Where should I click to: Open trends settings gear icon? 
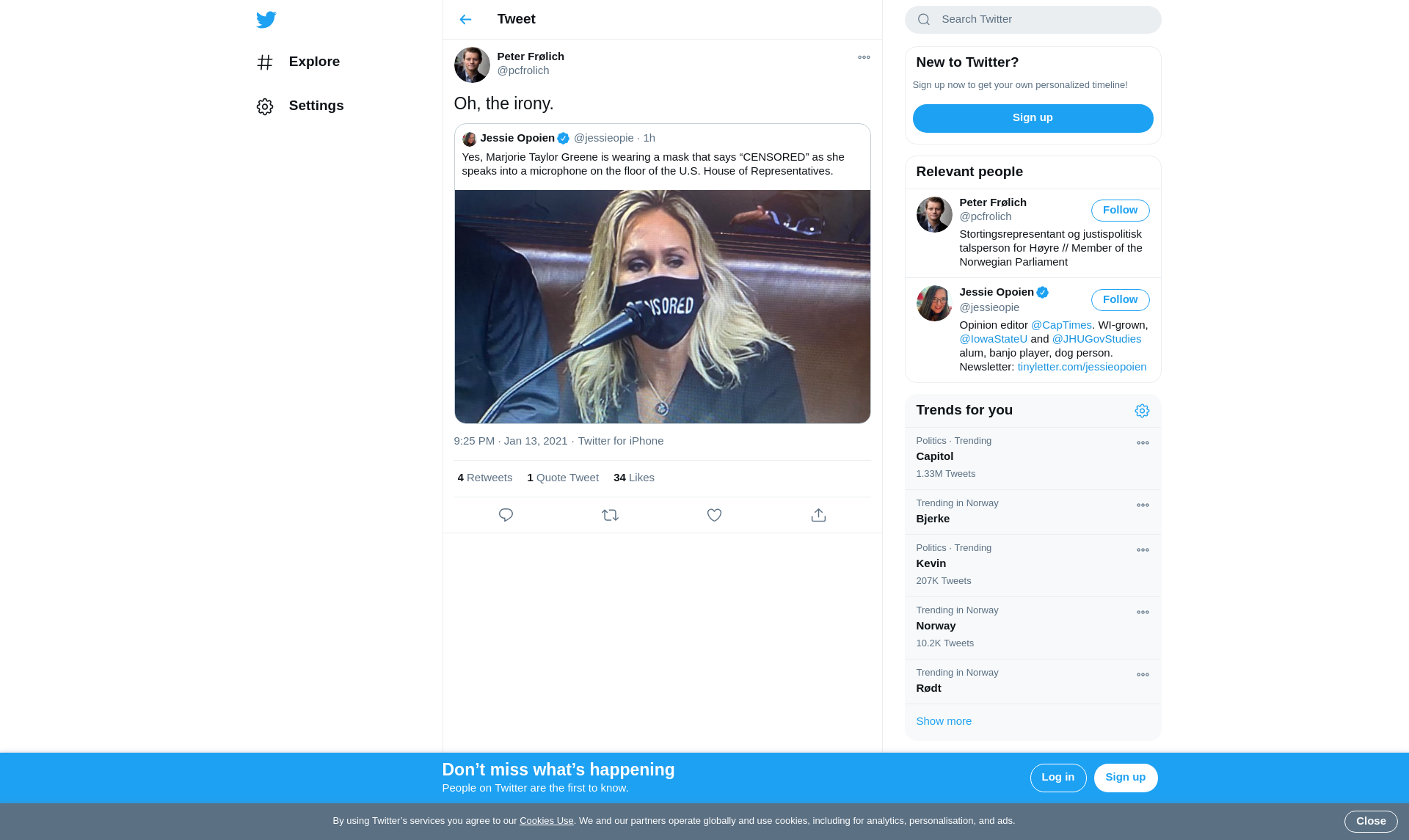(x=1142, y=411)
